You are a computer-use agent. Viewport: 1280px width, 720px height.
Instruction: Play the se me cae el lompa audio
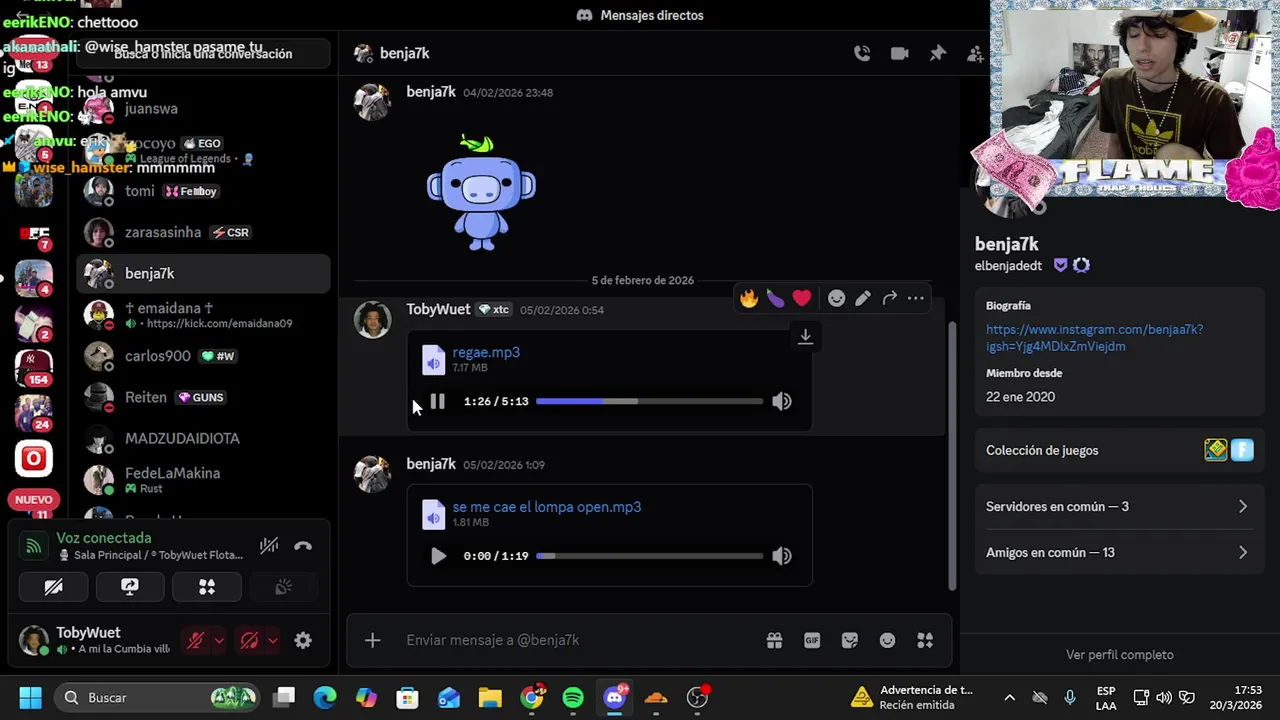438,556
